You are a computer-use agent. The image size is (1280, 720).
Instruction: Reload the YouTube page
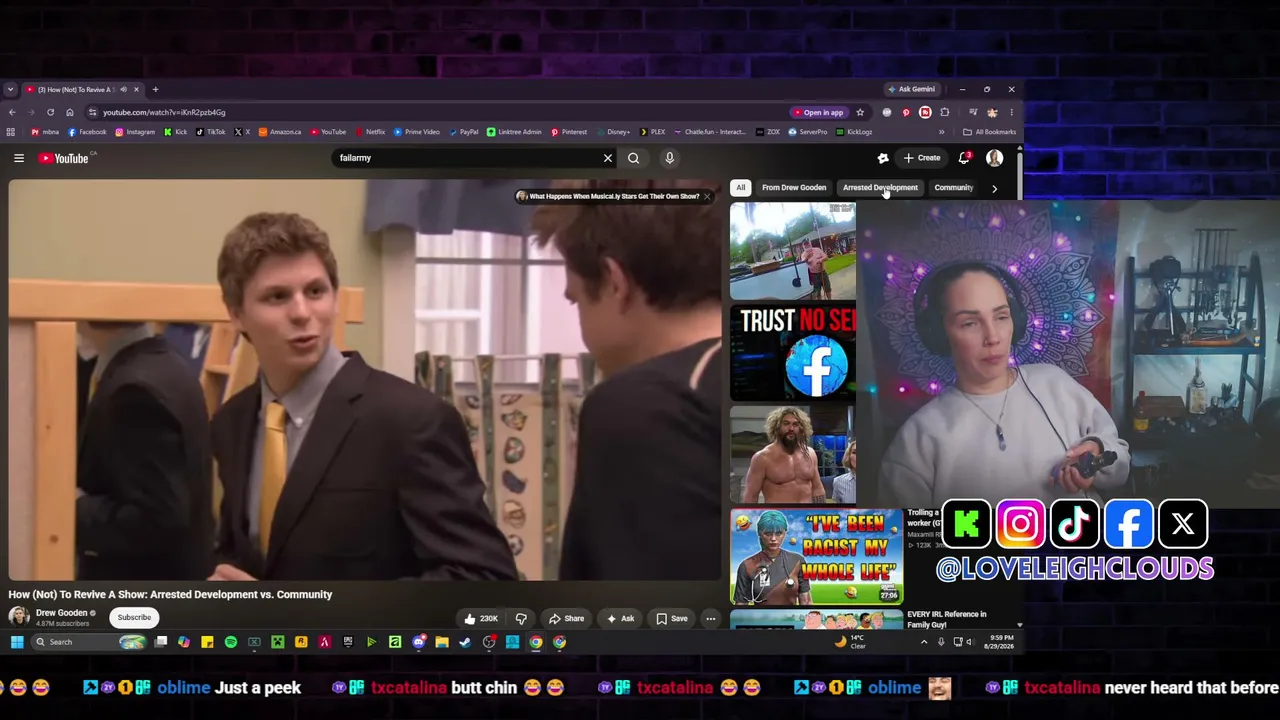click(50, 112)
